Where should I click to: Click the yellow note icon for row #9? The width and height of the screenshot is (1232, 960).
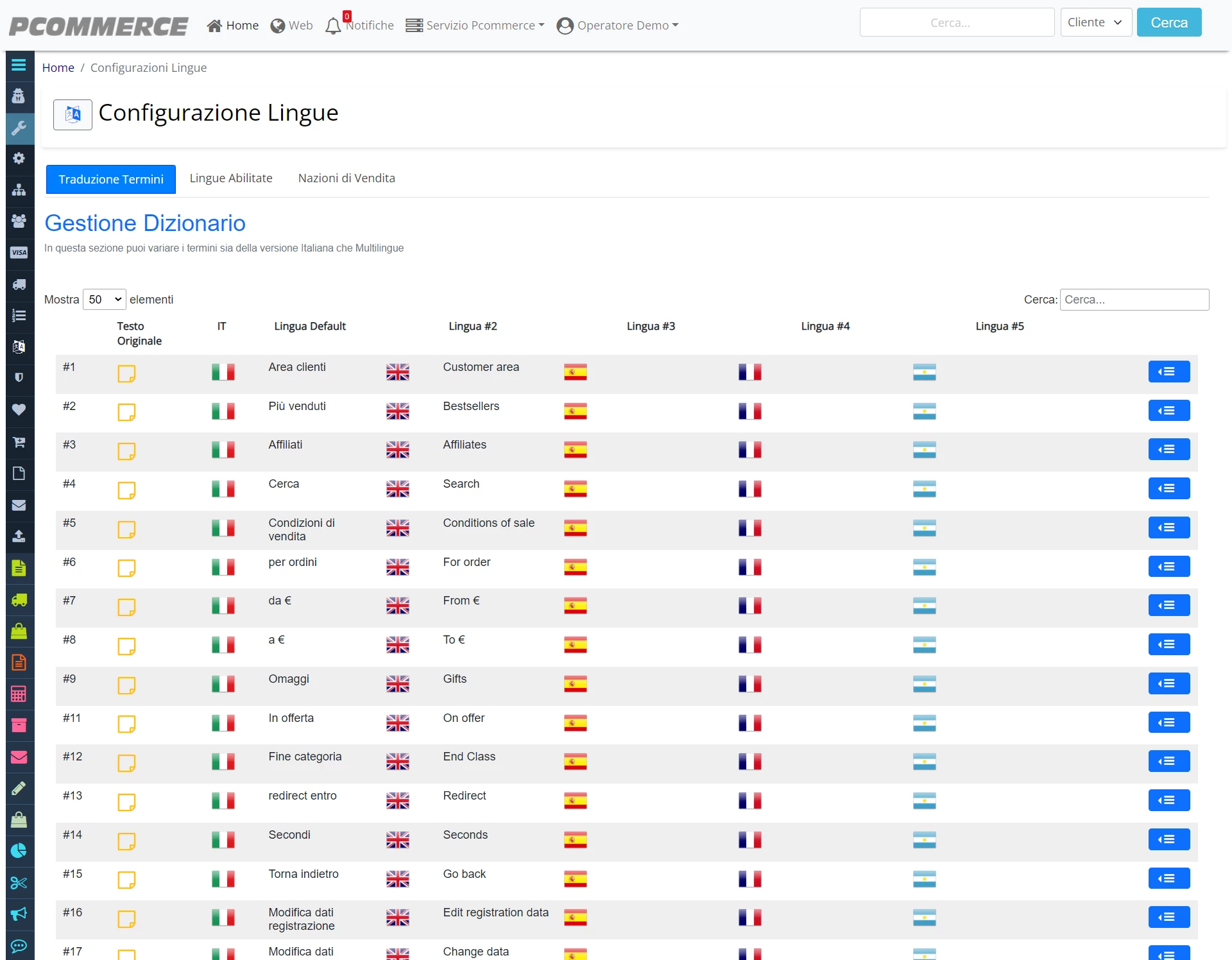click(x=126, y=685)
